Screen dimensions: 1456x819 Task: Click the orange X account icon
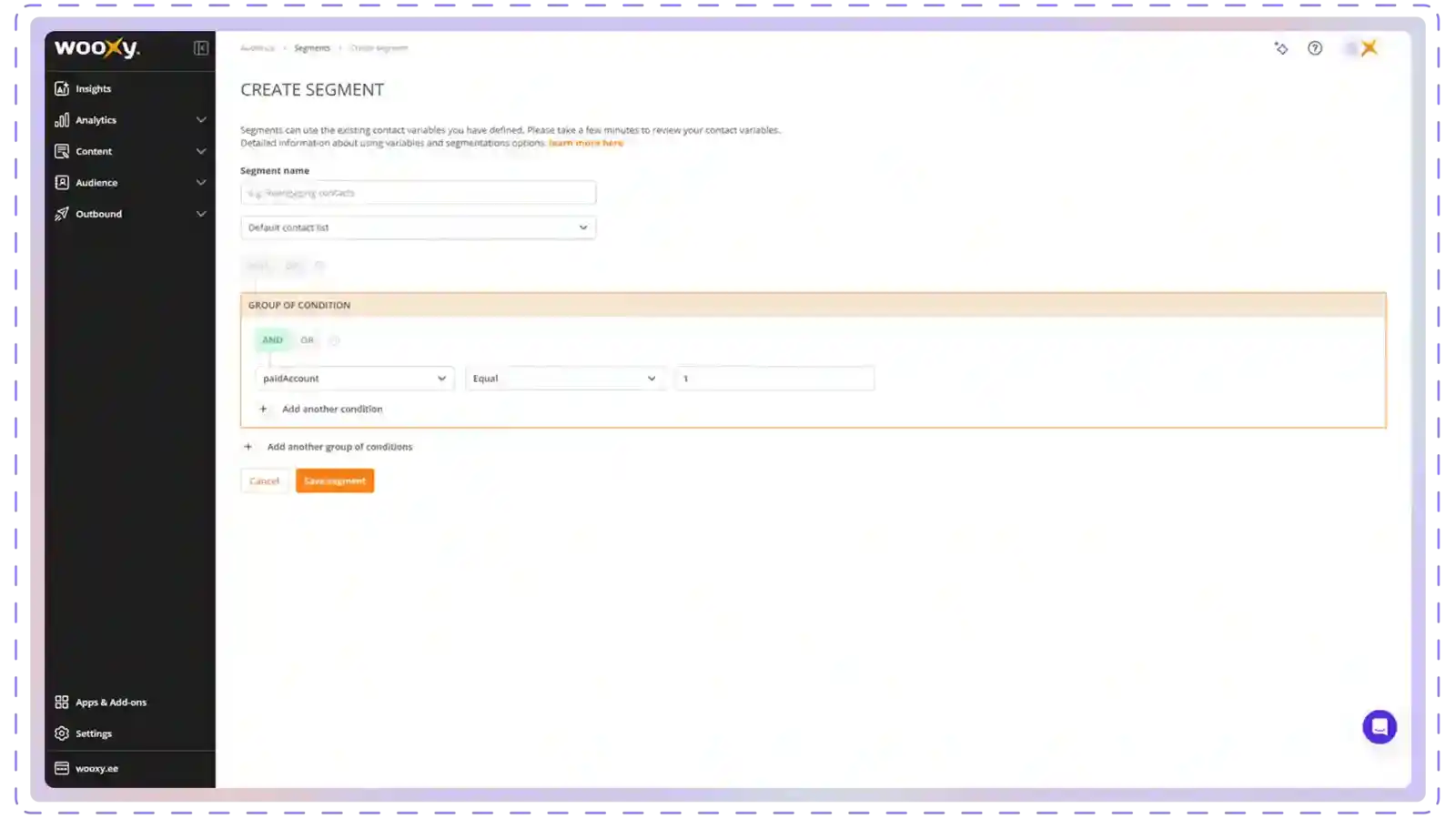(x=1369, y=48)
